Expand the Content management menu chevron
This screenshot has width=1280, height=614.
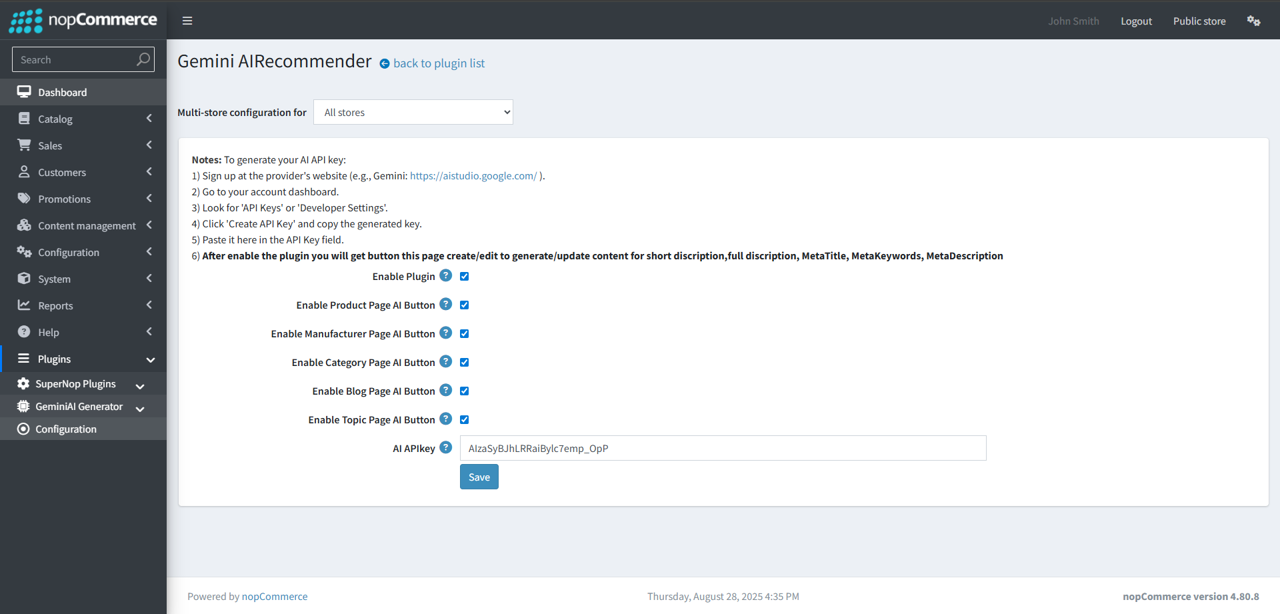click(149, 225)
